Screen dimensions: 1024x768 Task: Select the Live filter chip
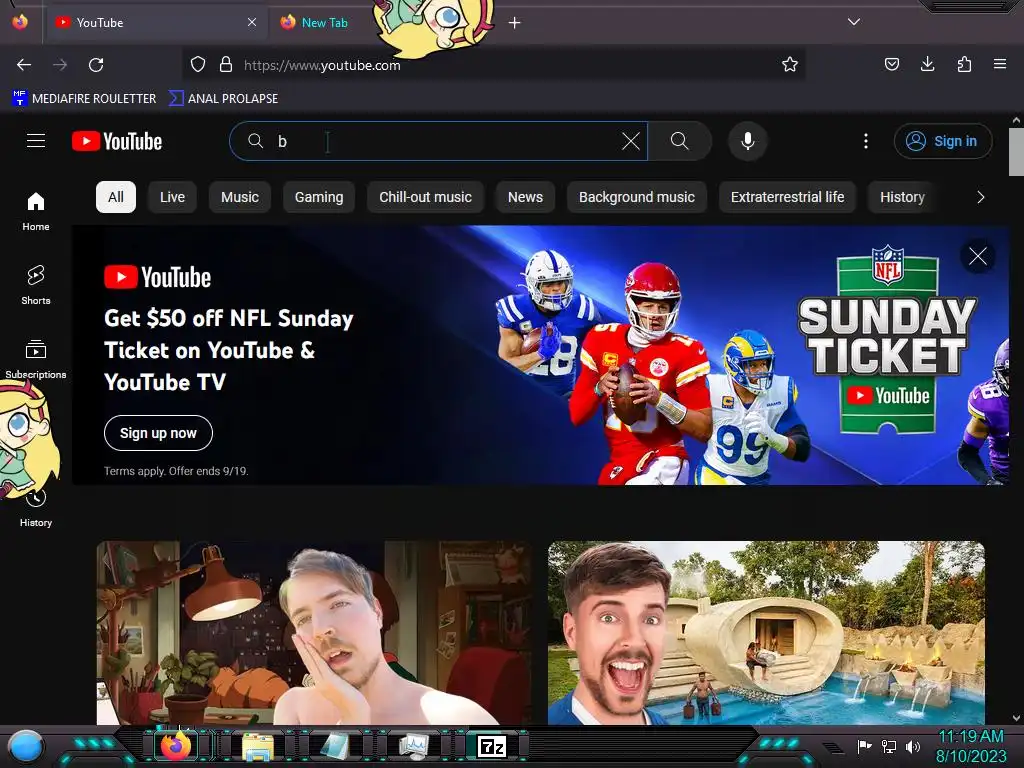coord(172,197)
